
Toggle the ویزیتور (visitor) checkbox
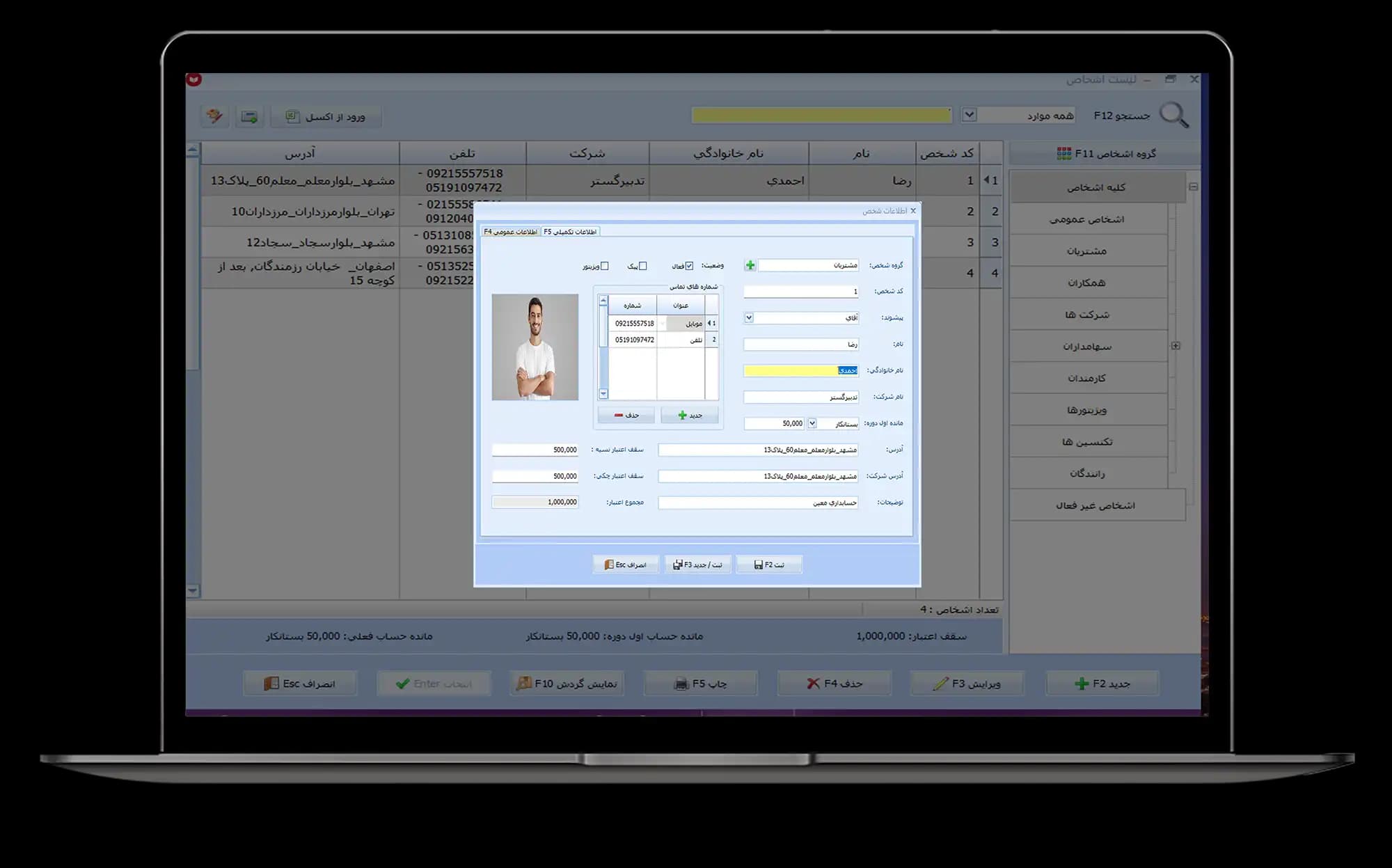coord(604,266)
